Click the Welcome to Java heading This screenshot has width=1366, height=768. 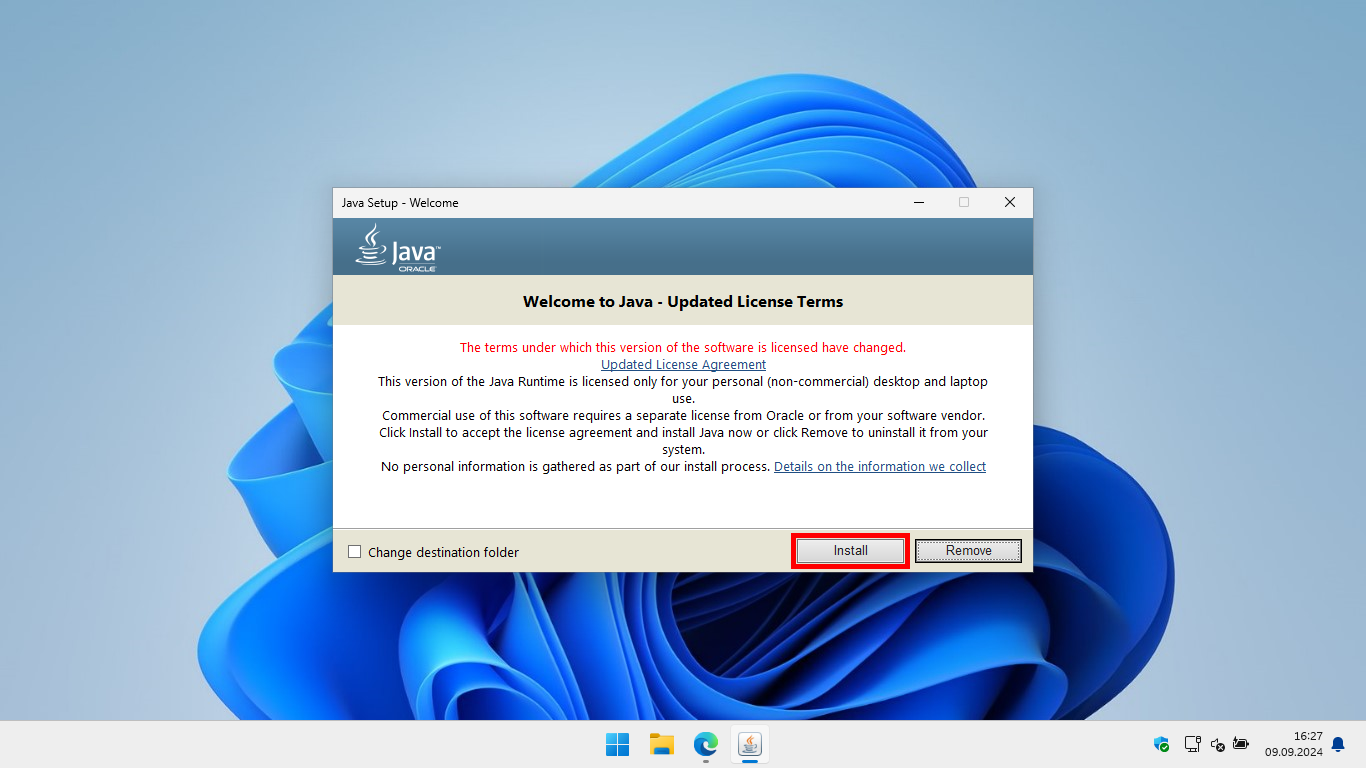pos(683,301)
